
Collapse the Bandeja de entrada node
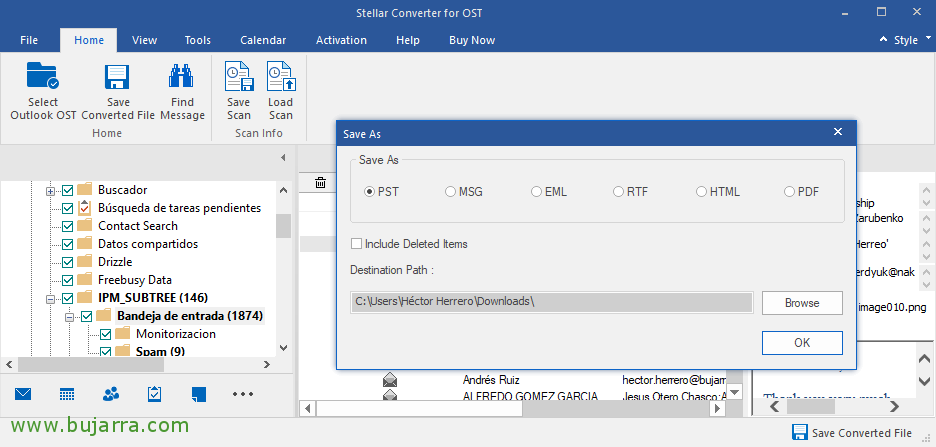(69, 316)
